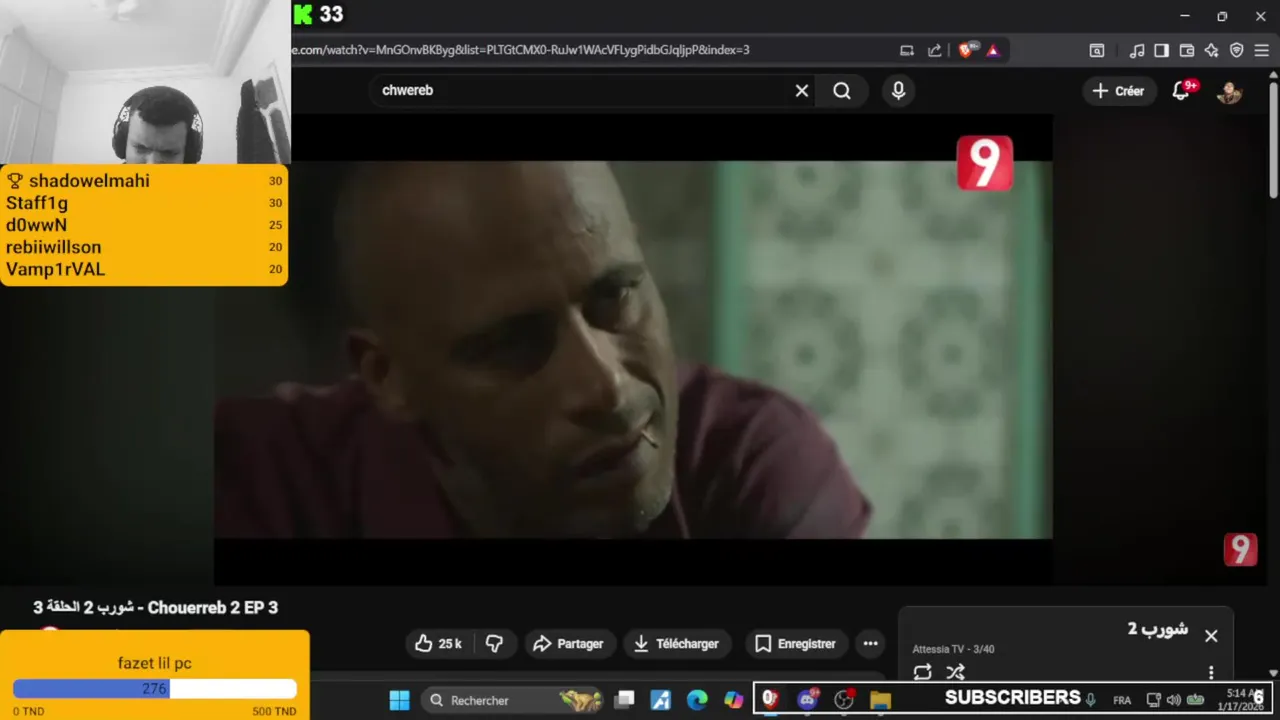Open the browser tab search icon
The image size is (1280, 720).
pos(1097,50)
